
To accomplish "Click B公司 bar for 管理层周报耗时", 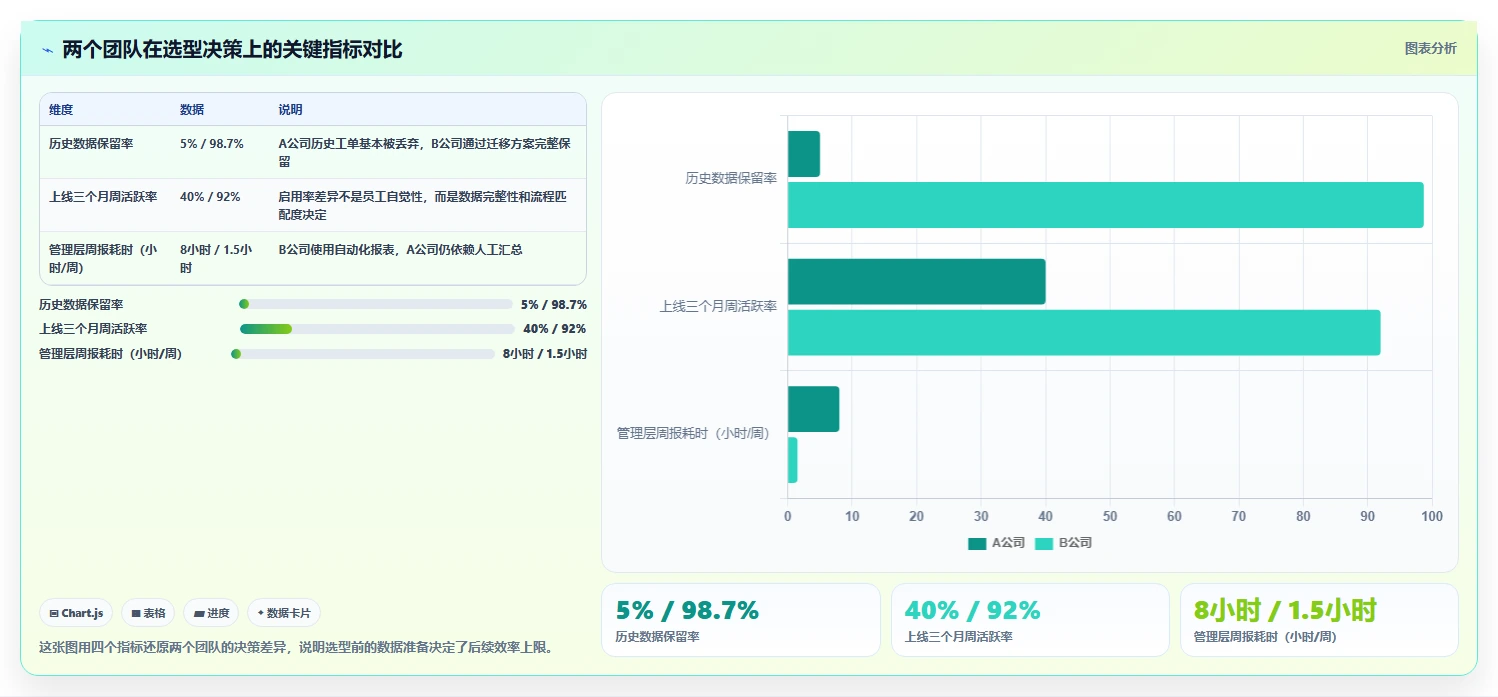I will [x=792, y=460].
